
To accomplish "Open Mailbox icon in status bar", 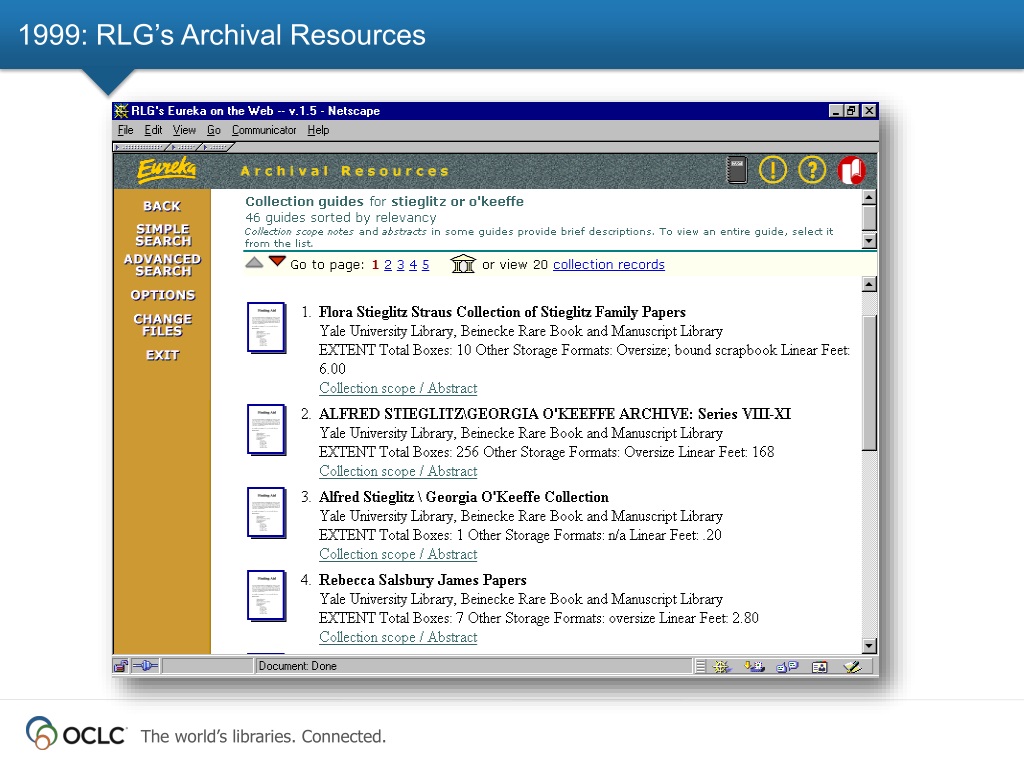I will click(754, 667).
